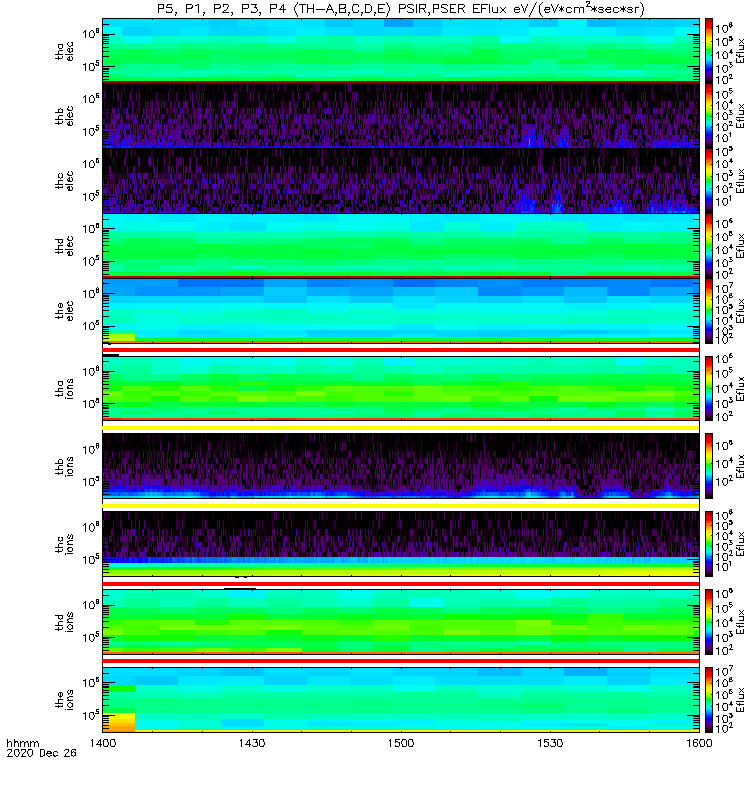This screenshot has height=800, width=750.
Task: Click the 1400 time axis label
Action: click(x=103, y=743)
